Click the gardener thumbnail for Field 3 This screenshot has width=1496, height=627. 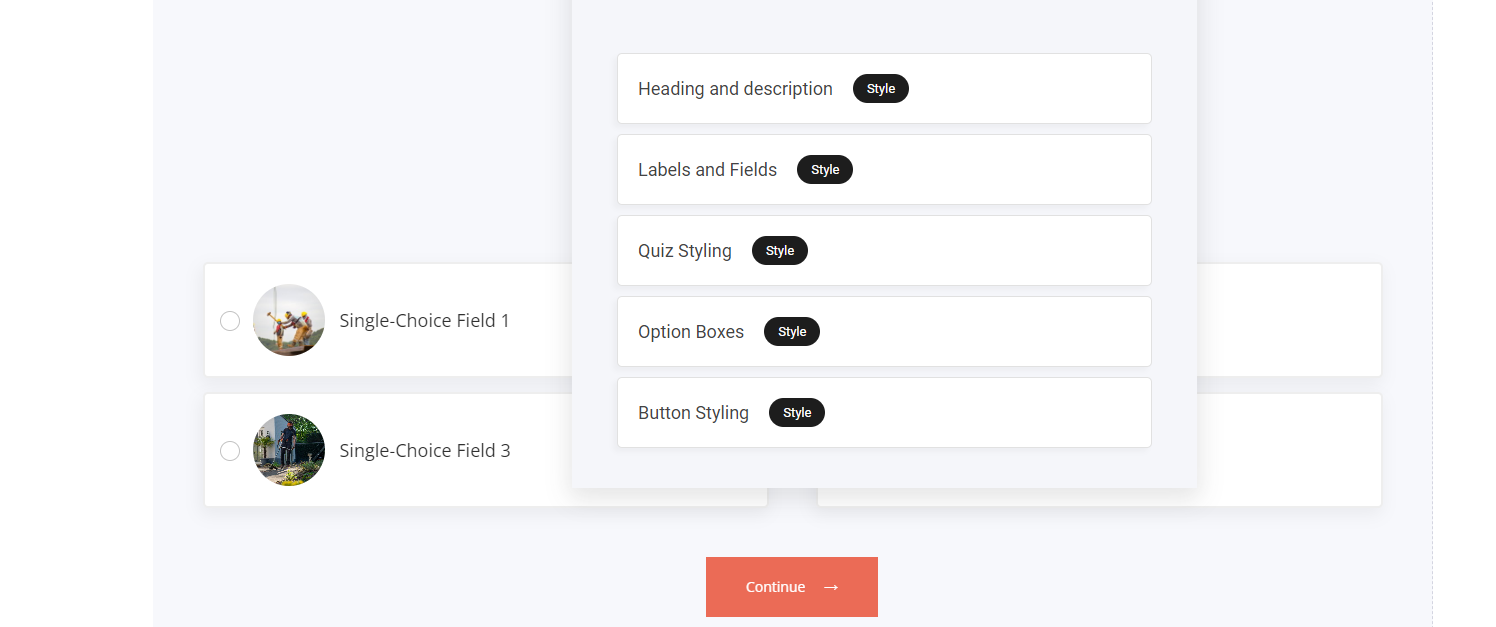coord(289,450)
